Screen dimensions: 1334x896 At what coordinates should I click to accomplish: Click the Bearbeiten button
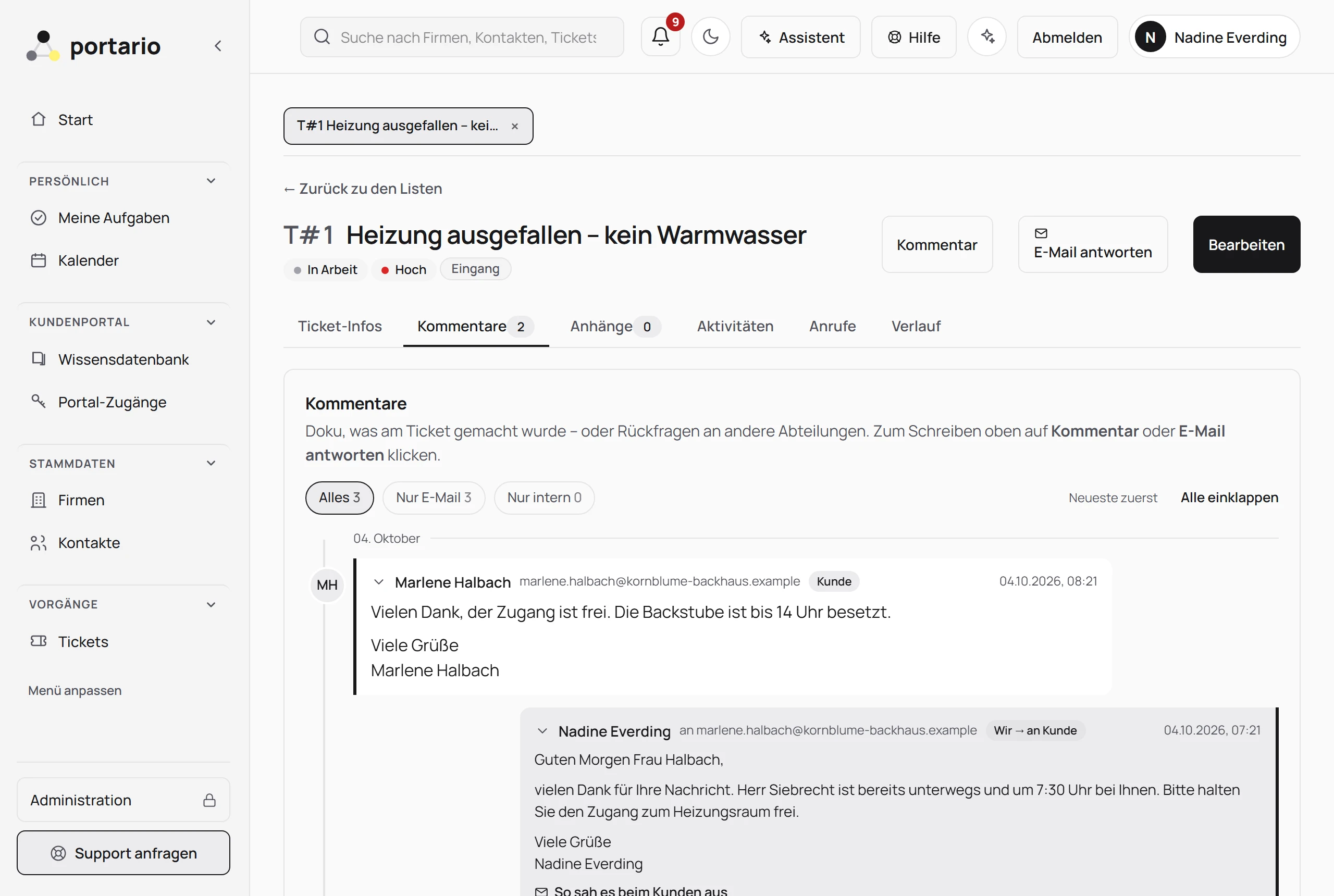[x=1246, y=244]
